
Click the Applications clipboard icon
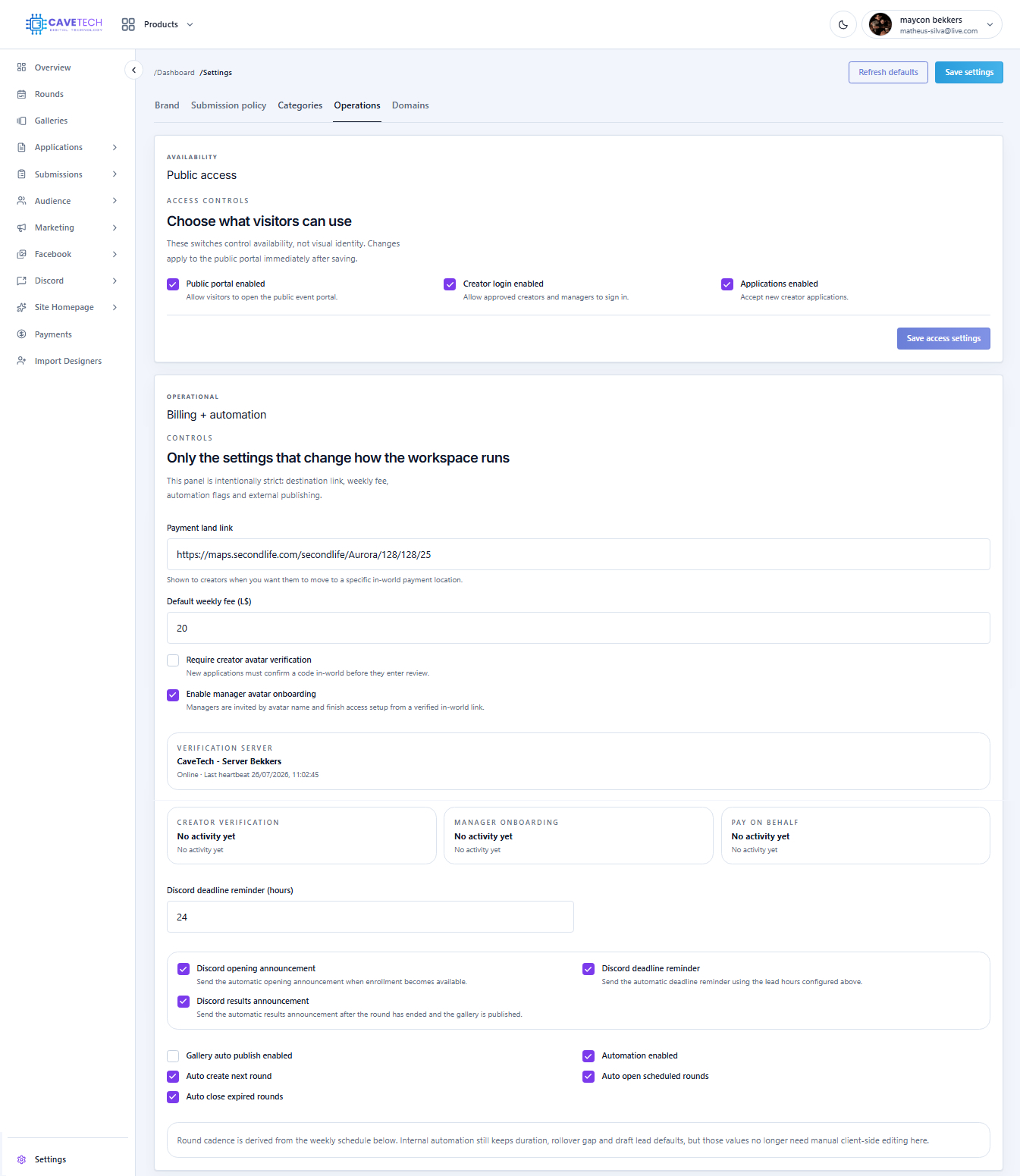coord(21,147)
